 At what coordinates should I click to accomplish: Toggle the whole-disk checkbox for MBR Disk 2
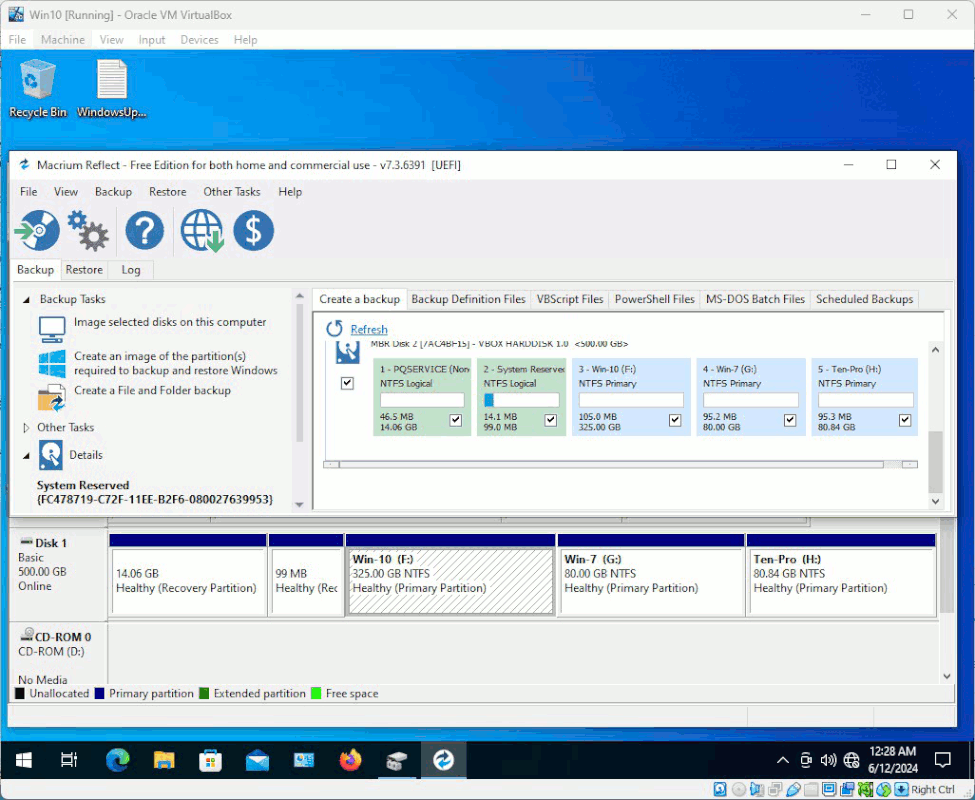(348, 383)
